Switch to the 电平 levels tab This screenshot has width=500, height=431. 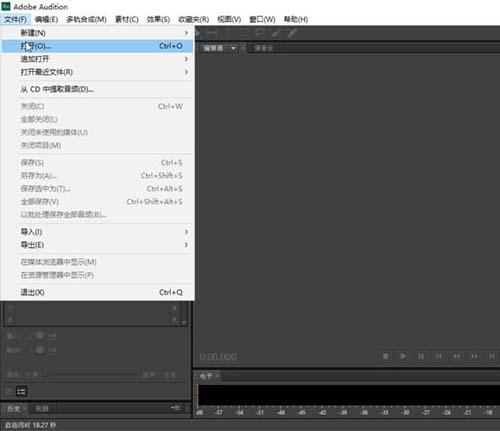click(206, 376)
